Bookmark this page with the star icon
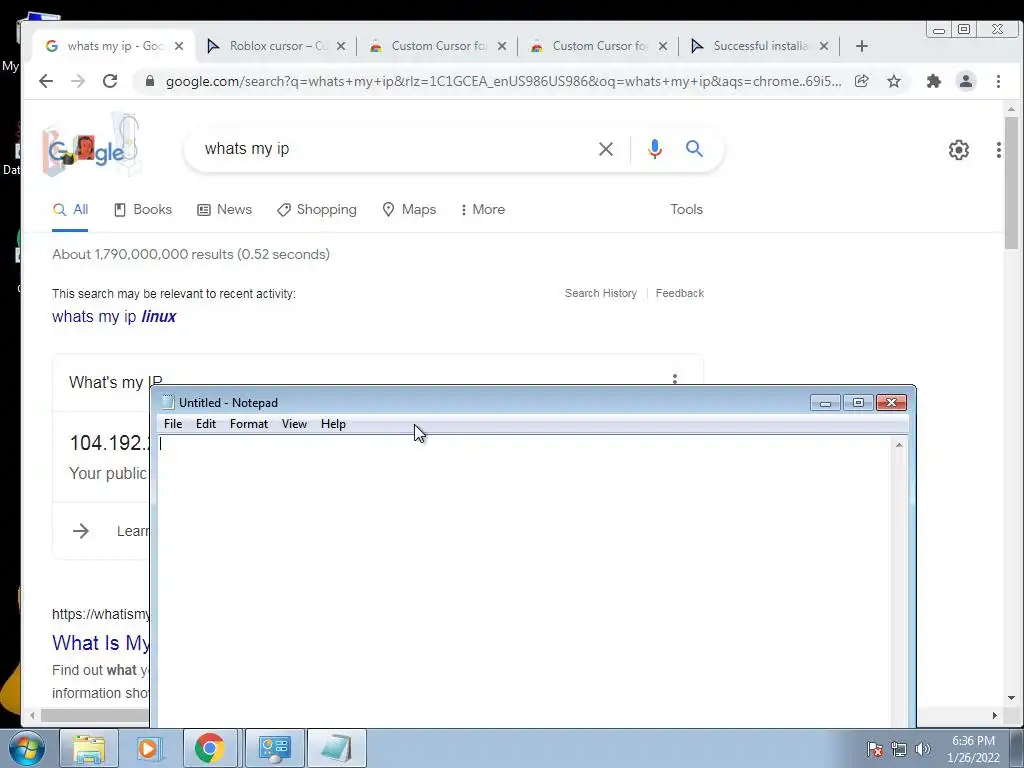The height and width of the screenshot is (768, 1024). coord(894,81)
